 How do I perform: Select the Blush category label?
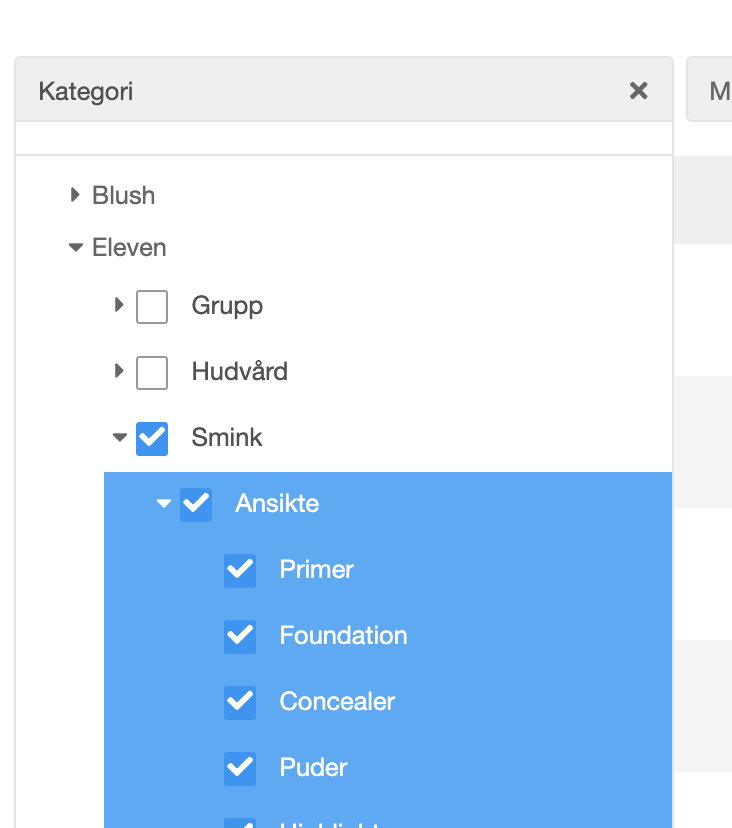tap(124, 195)
